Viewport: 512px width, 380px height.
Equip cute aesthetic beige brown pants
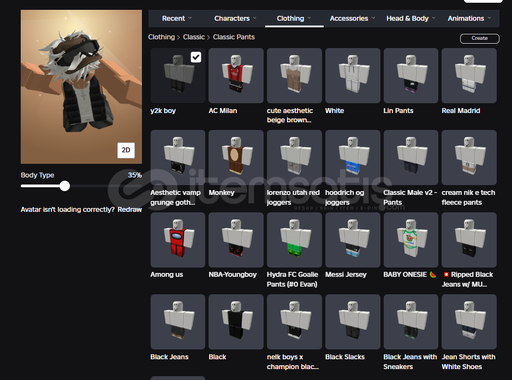coord(294,75)
